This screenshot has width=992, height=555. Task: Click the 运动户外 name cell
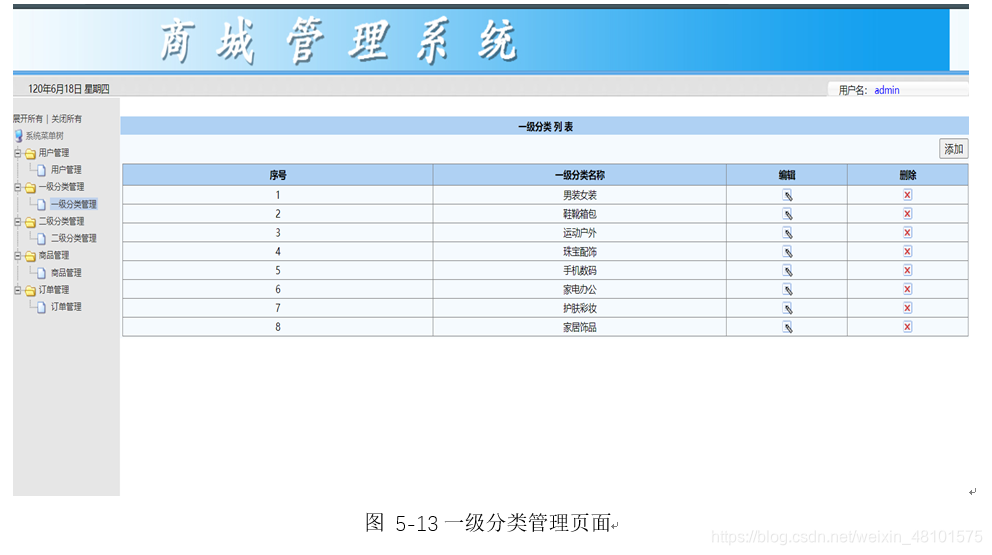click(x=580, y=233)
